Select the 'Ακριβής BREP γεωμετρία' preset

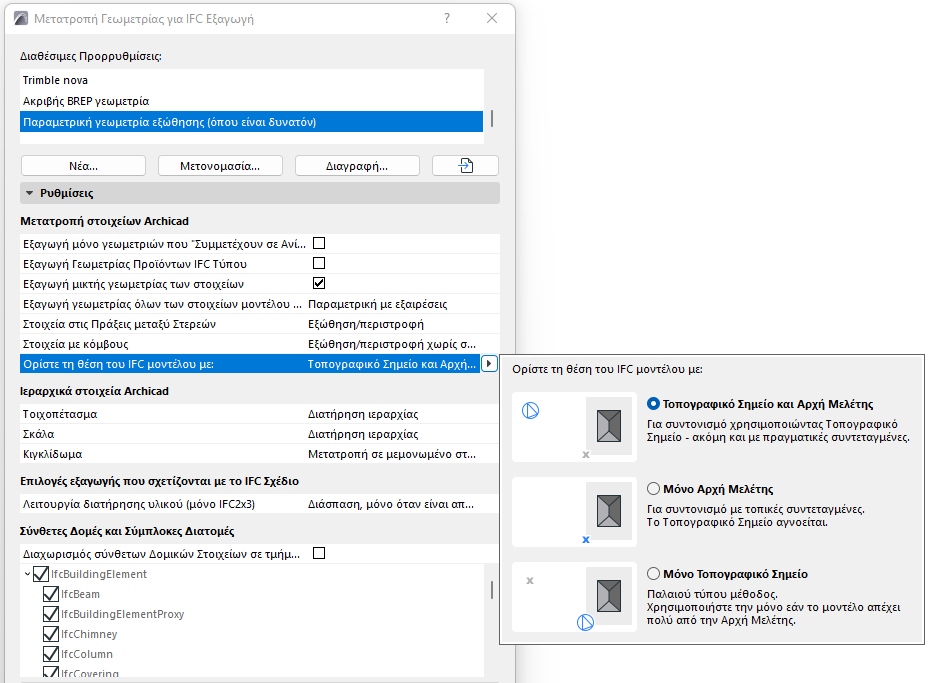pos(252,101)
